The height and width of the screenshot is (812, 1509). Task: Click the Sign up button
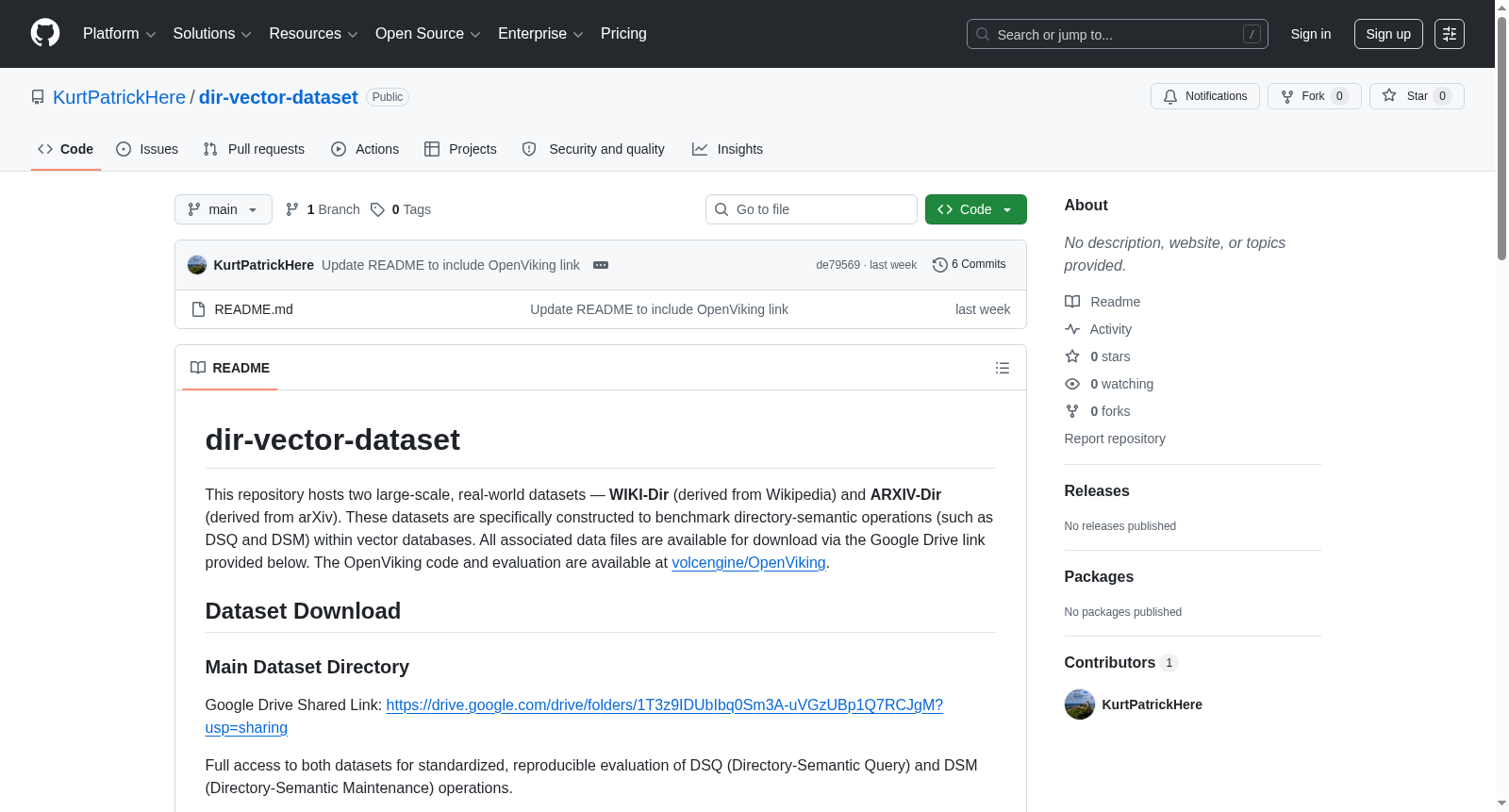(x=1388, y=34)
